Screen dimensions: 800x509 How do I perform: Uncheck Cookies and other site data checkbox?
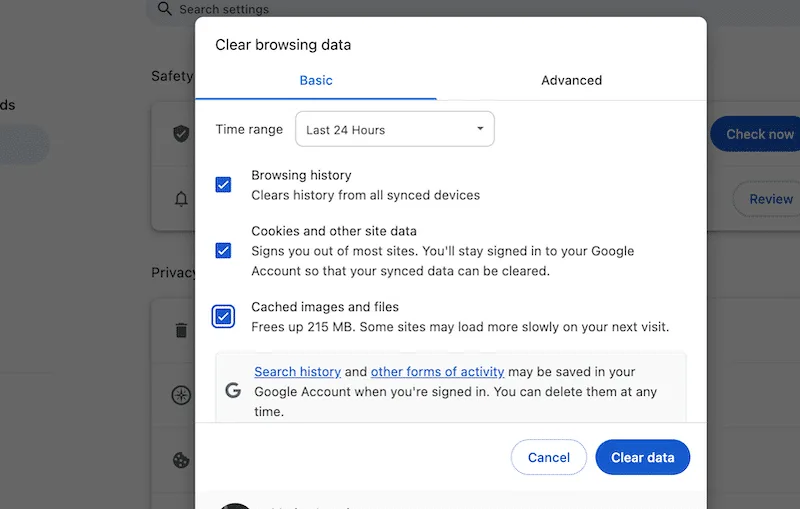coord(223,250)
